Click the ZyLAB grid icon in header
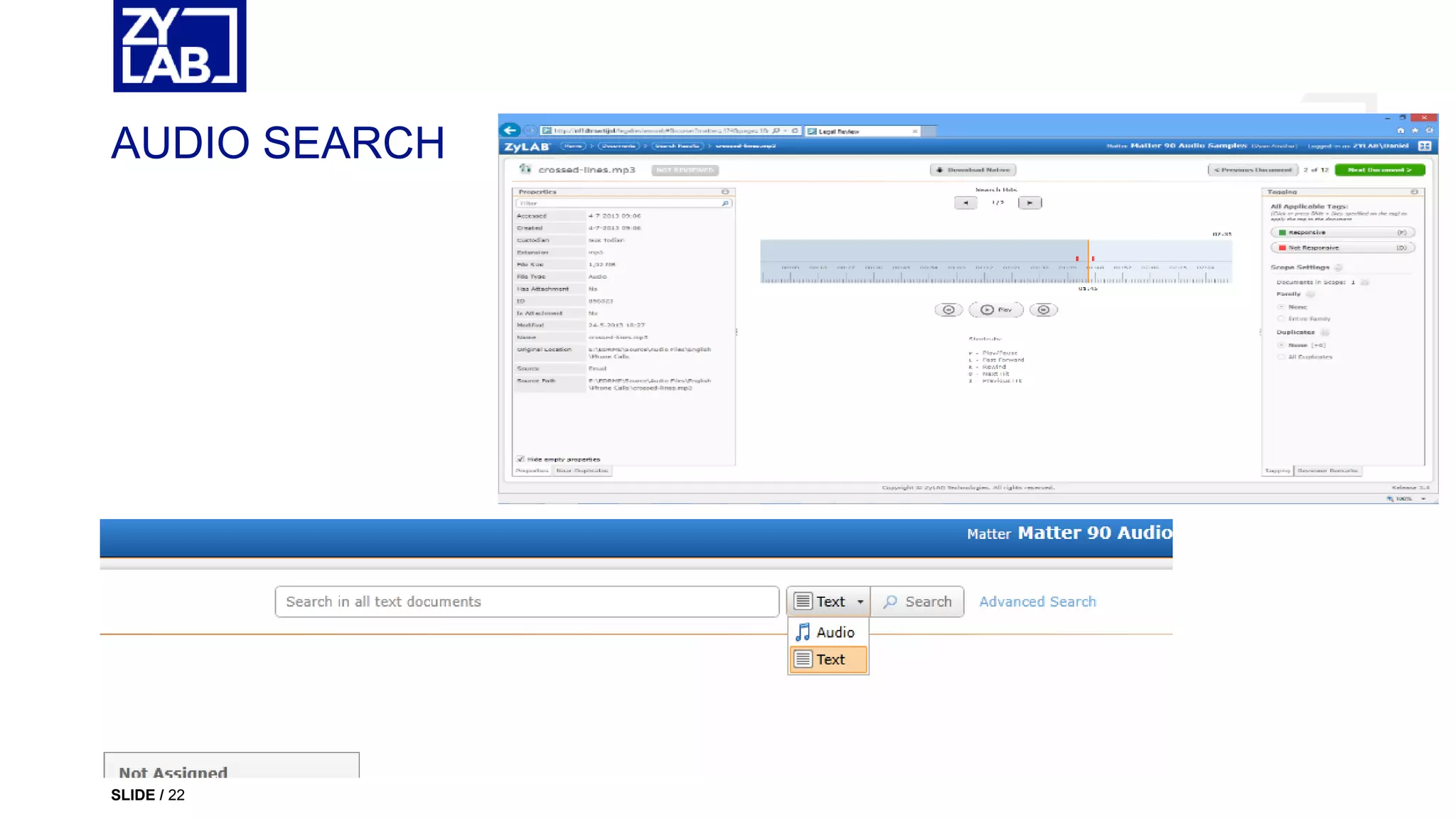The image size is (1456, 819). click(x=1425, y=146)
